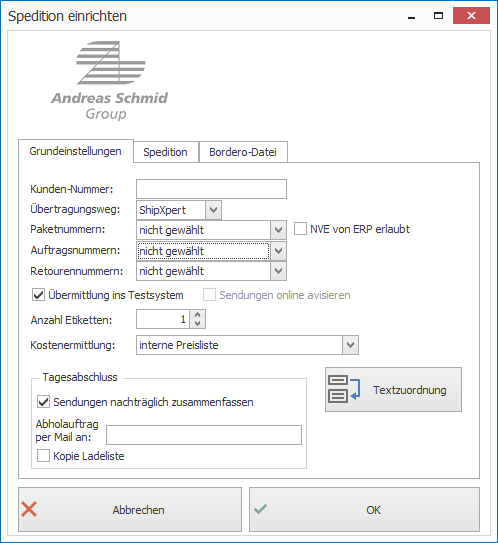Click the Andreas Schmid Group logo

(109, 81)
